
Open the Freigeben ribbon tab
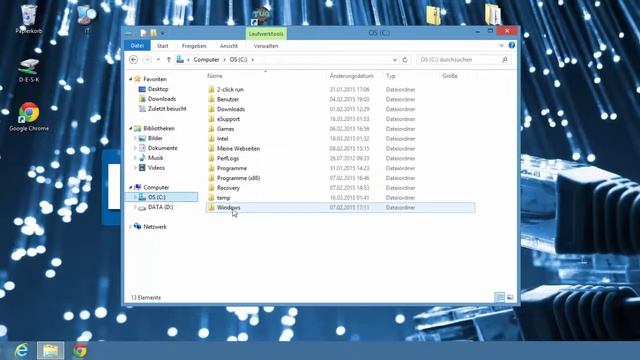[x=194, y=46]
